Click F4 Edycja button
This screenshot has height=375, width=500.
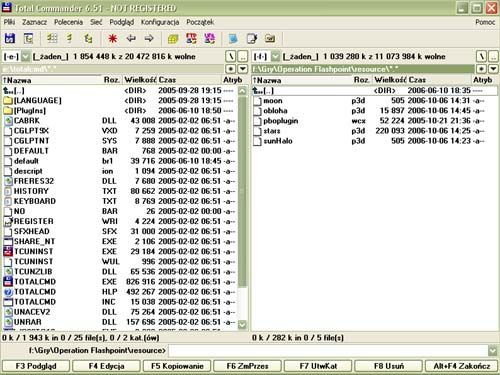(x=106, y=366)
